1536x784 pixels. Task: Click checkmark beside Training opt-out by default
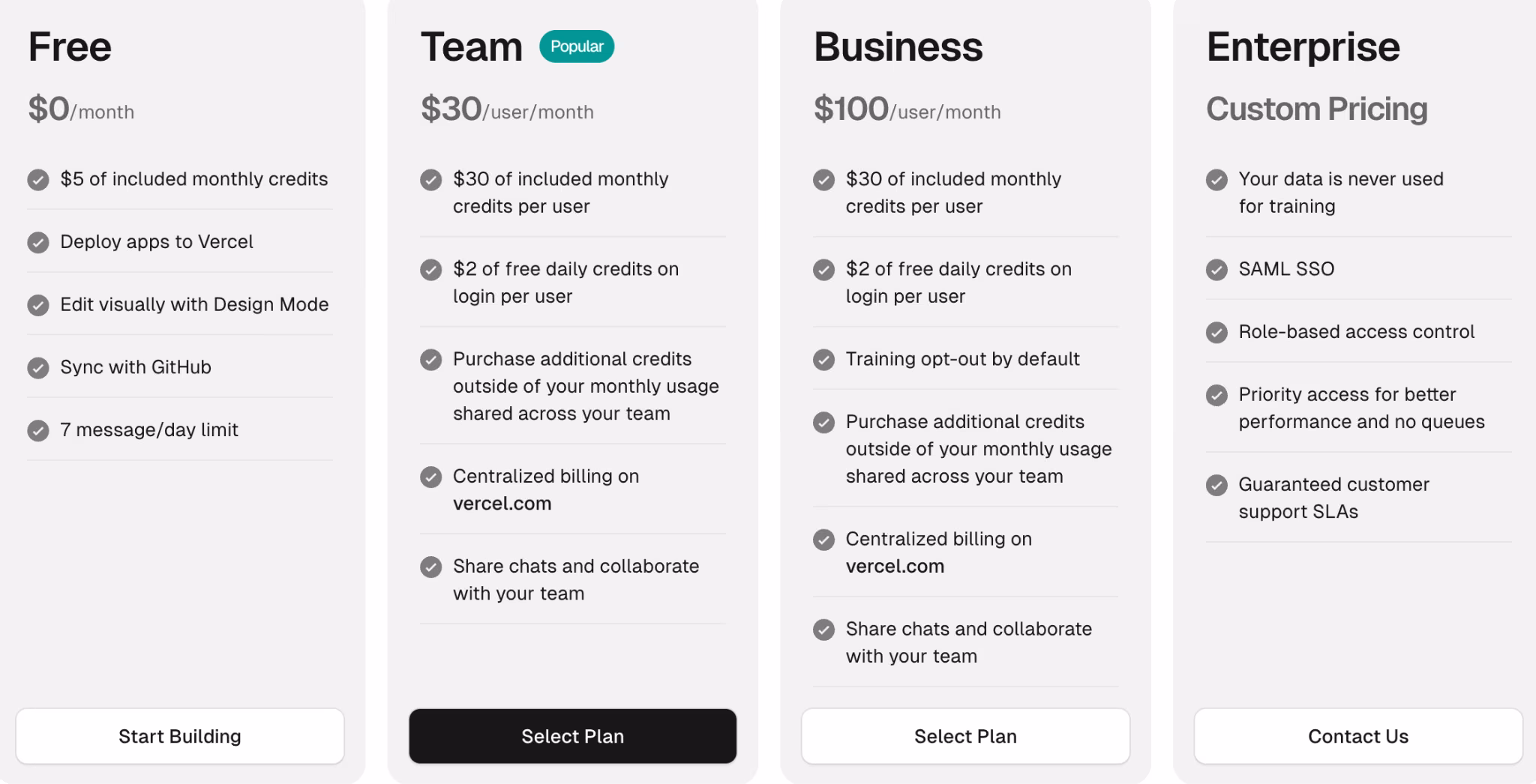coord(823,360)
